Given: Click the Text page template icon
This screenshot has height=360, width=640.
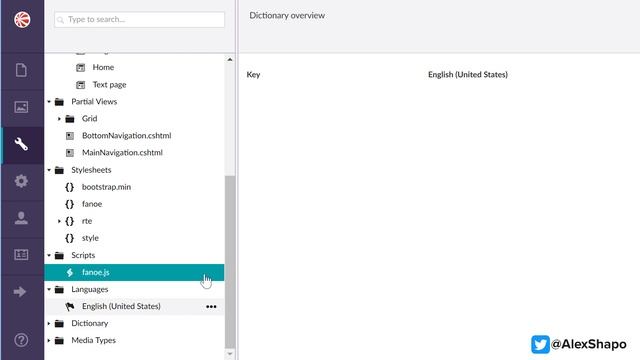Looking at the screenshot, I should [80, 85].
